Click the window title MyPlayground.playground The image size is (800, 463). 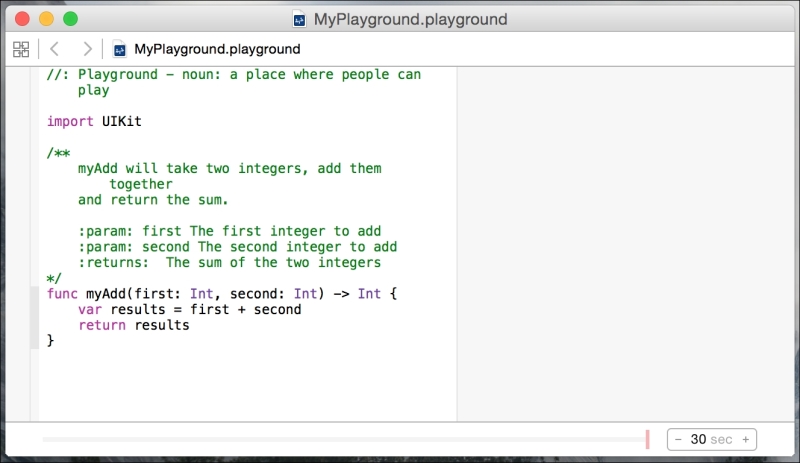(x=410, y=19)
